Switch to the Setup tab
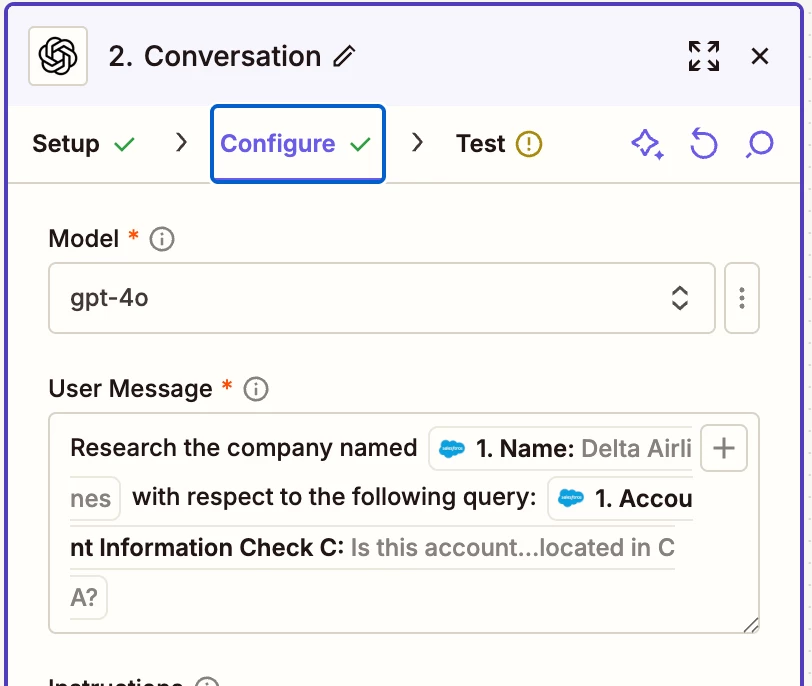The width and height of the screenshot is (812, 686). [x=83, y=144]
